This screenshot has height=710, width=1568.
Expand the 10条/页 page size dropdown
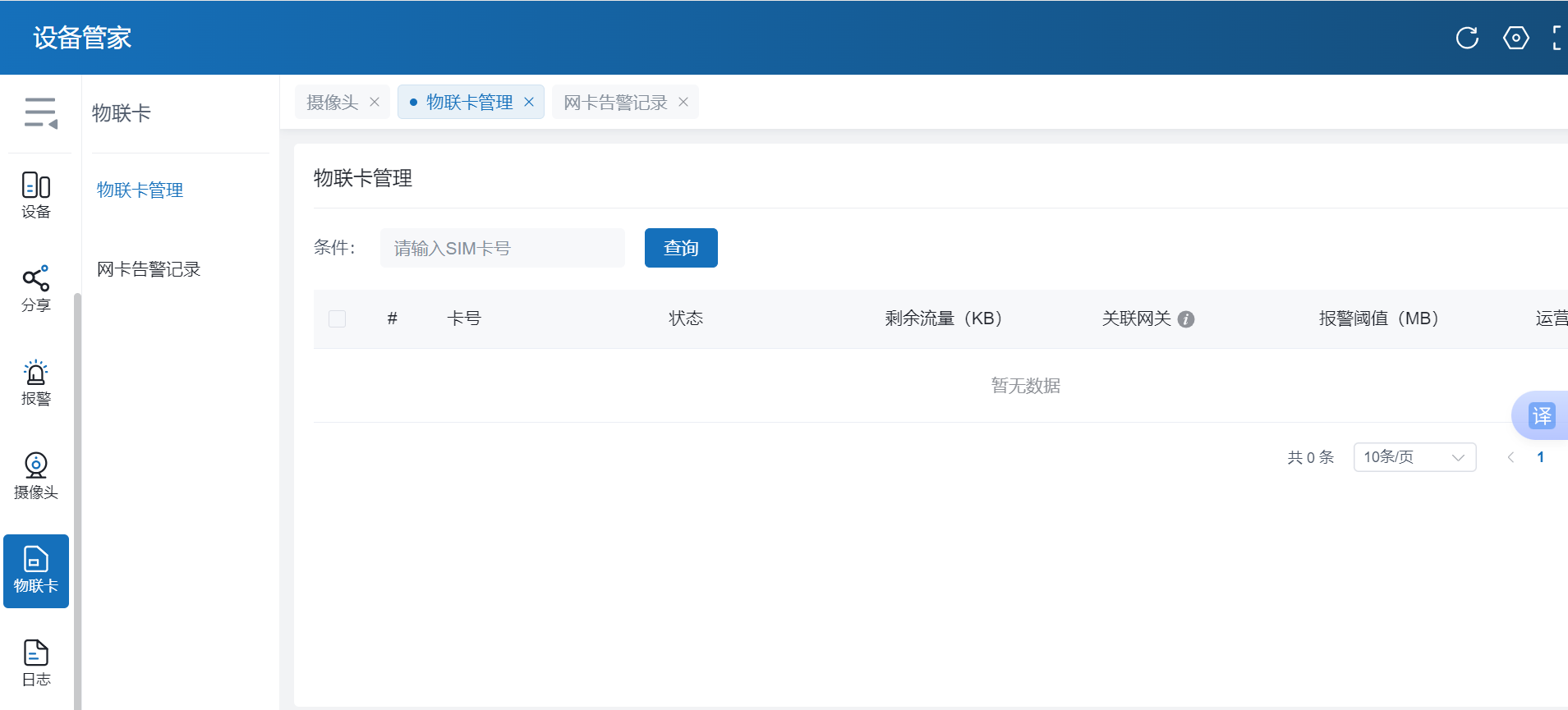1414,457
